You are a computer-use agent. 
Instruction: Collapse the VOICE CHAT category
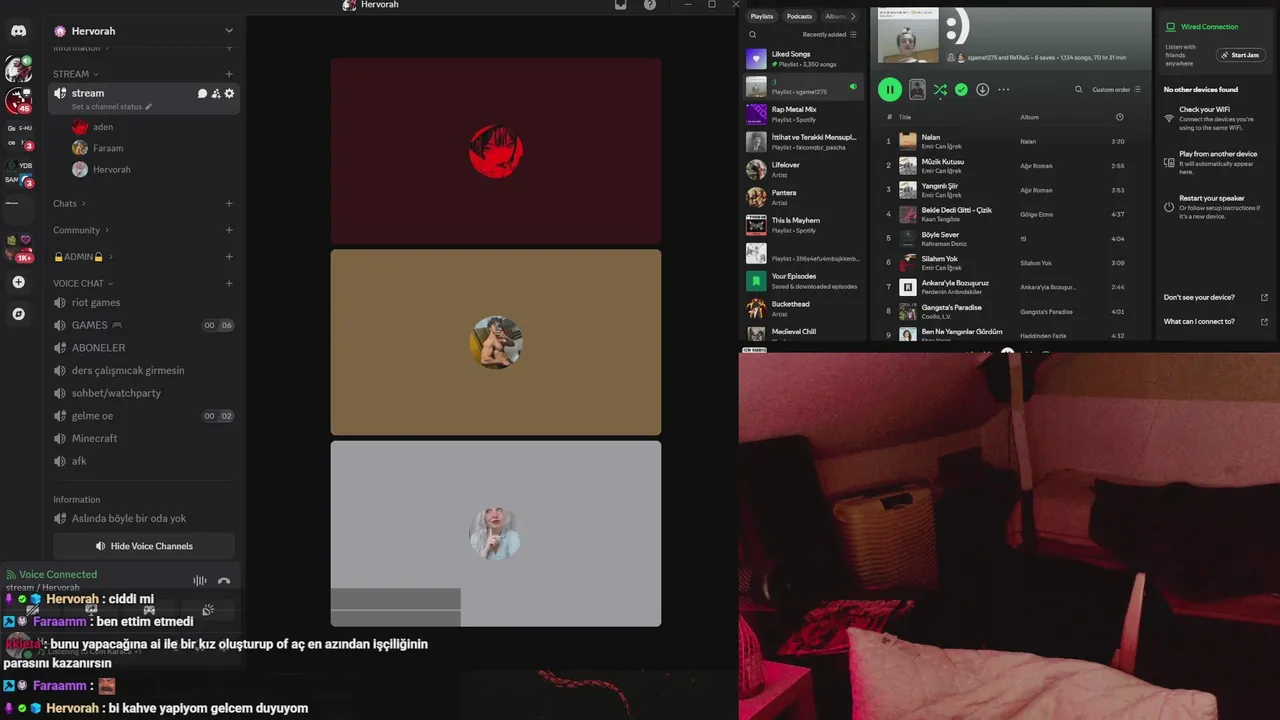84,283
